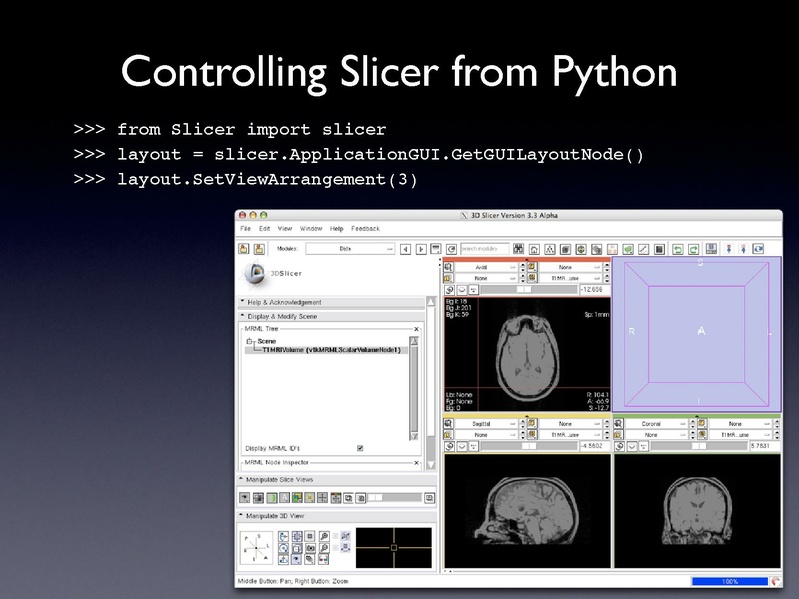Open the Edit menu
The height and width of the screenshot is (599, 799).
(264, 229)
